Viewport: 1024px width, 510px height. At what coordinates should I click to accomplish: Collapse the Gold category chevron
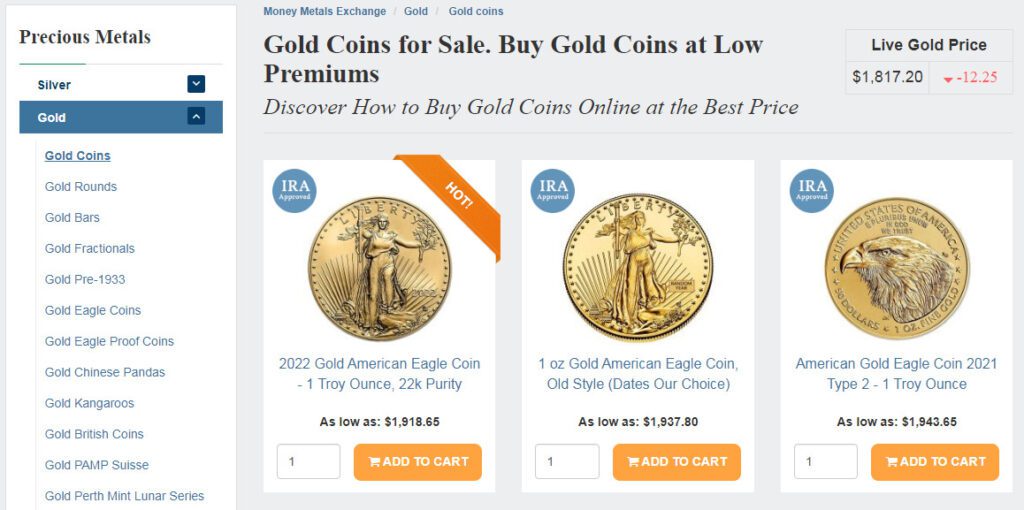tap(196, 117)
